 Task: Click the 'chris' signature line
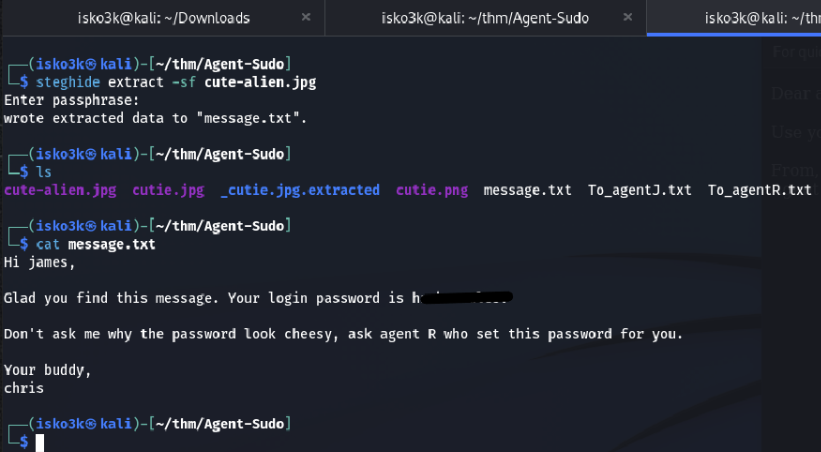(24, 388)
